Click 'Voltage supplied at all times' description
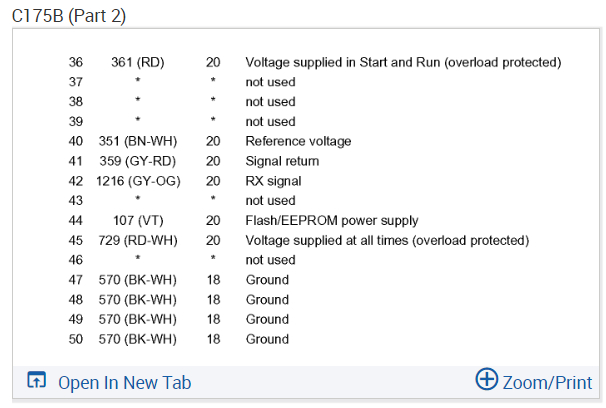Screen dimensions: 606x408 [387, 240]
